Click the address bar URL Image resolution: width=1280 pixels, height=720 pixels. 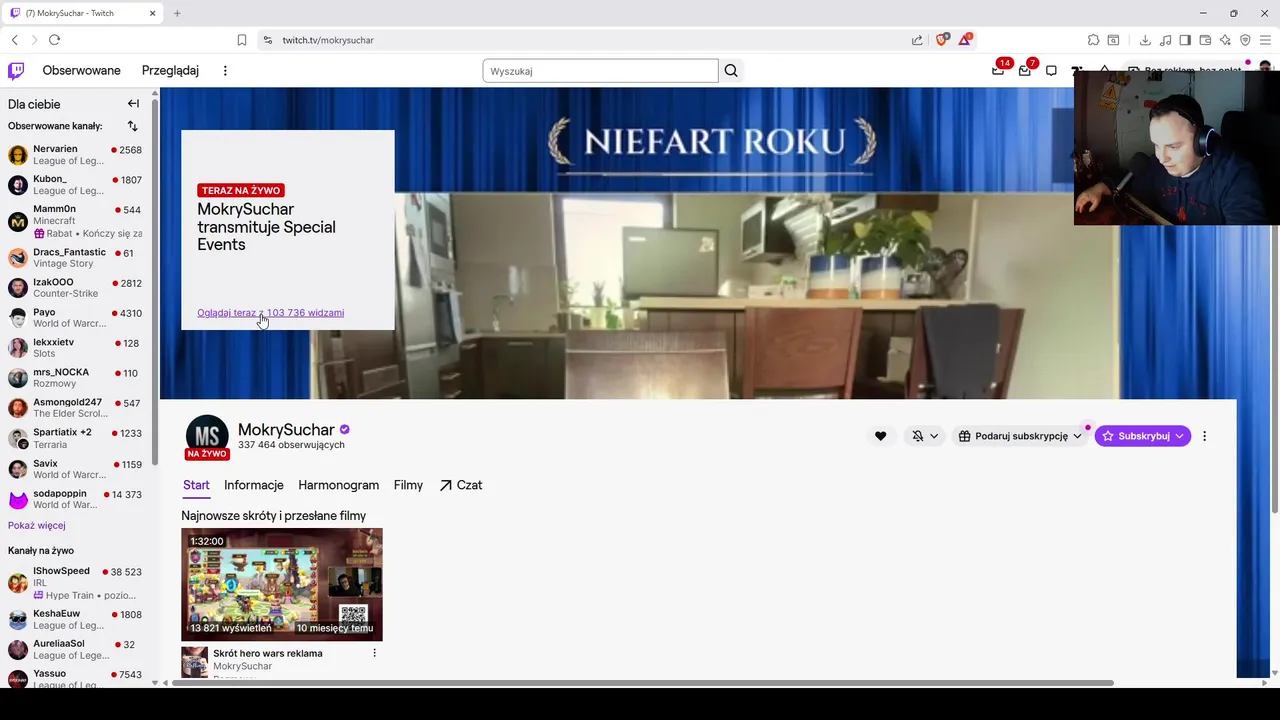pyautogui.click(x=328, y=40)
